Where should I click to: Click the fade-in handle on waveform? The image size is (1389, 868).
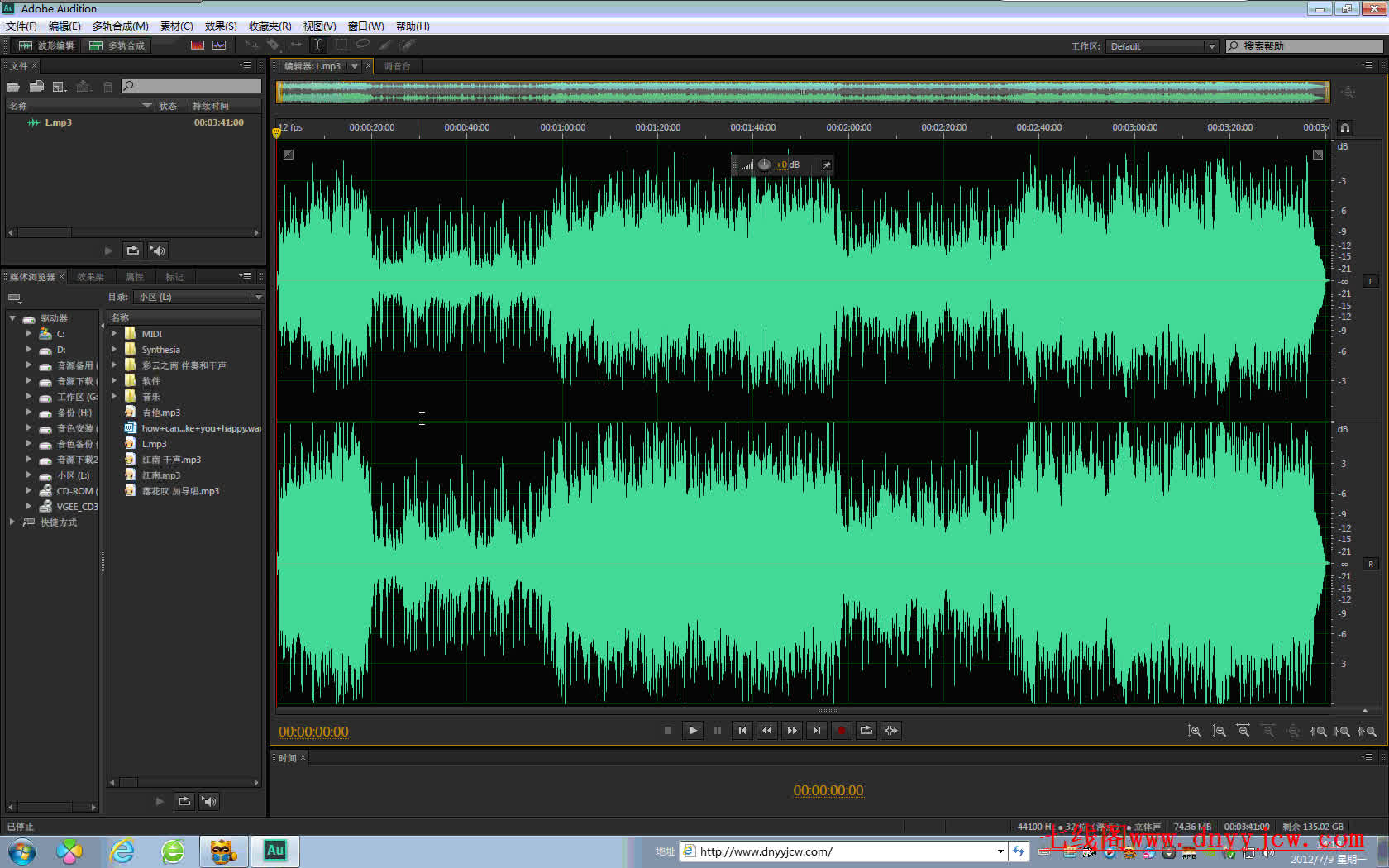289,155
